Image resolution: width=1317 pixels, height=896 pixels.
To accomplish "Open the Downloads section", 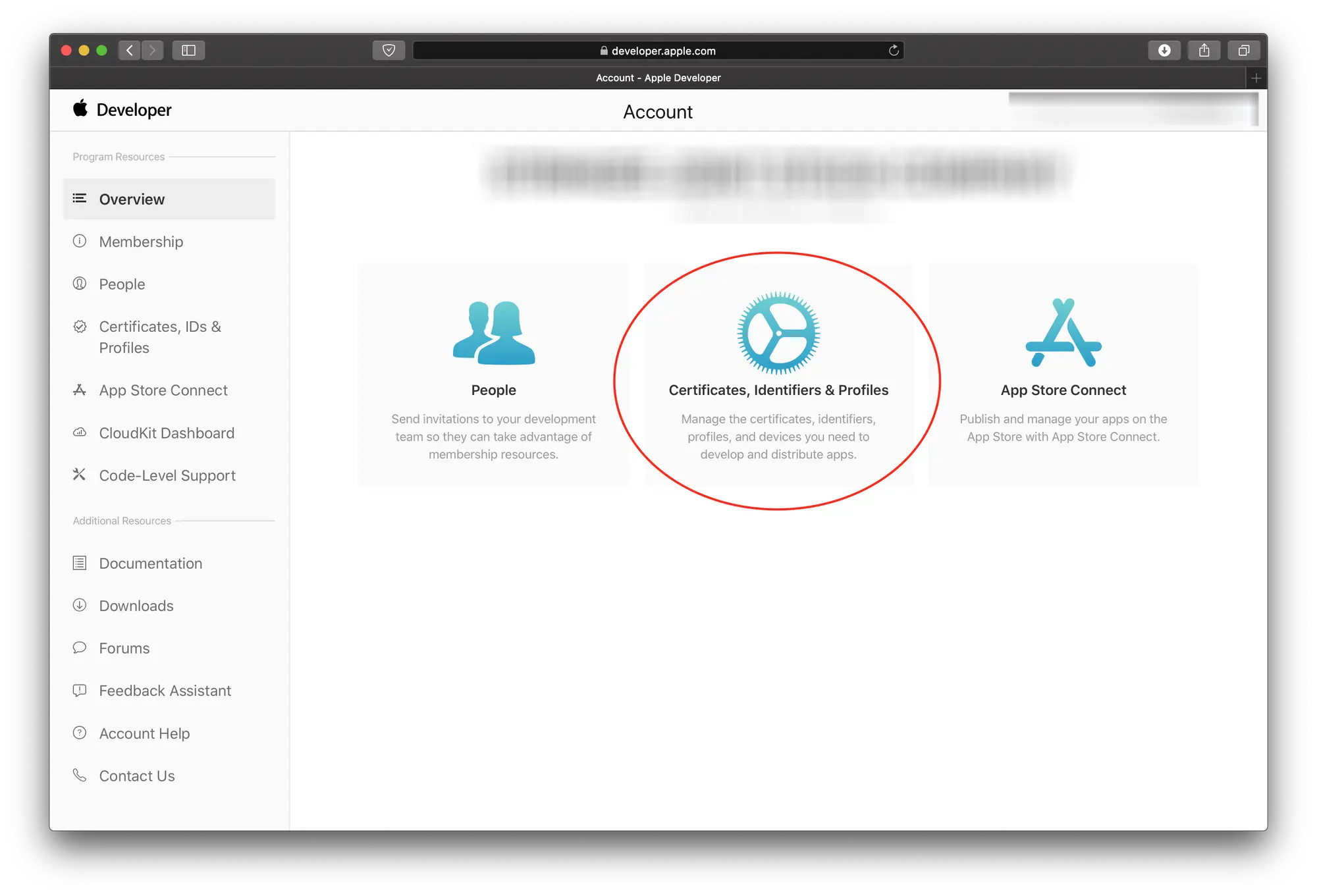I will [x=135, y=604].
